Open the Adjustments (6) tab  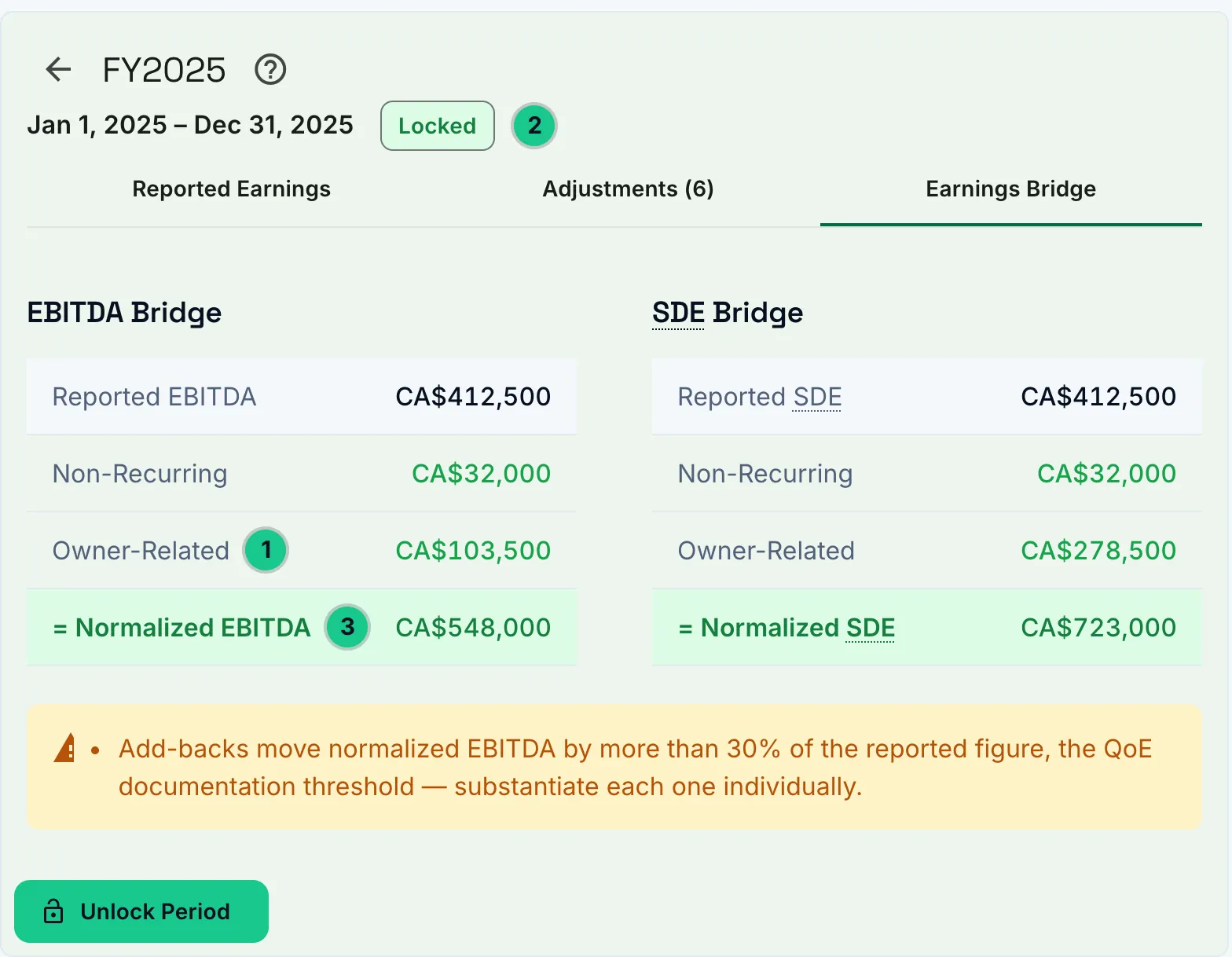click(x=628, y=189)
